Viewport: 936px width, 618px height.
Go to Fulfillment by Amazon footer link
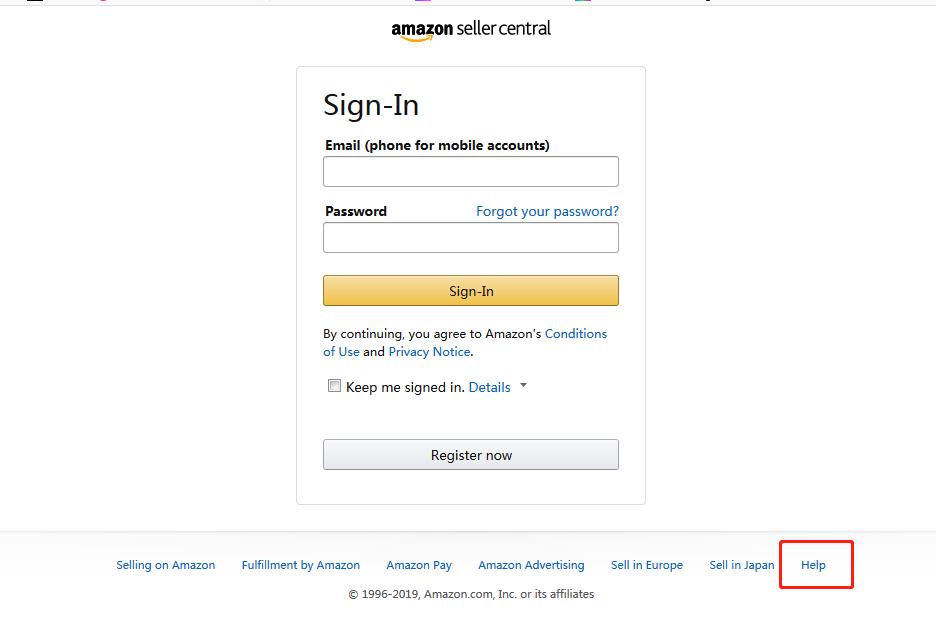coord(300,565)
